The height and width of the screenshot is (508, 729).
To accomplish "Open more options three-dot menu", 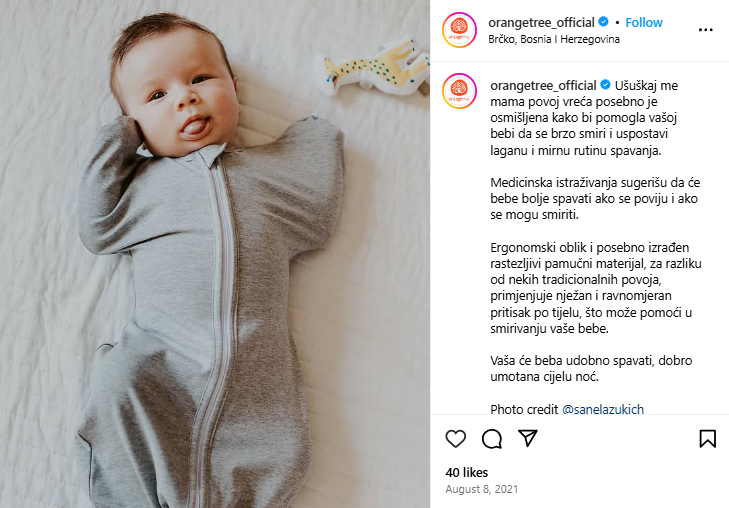I will pos(705,30).
